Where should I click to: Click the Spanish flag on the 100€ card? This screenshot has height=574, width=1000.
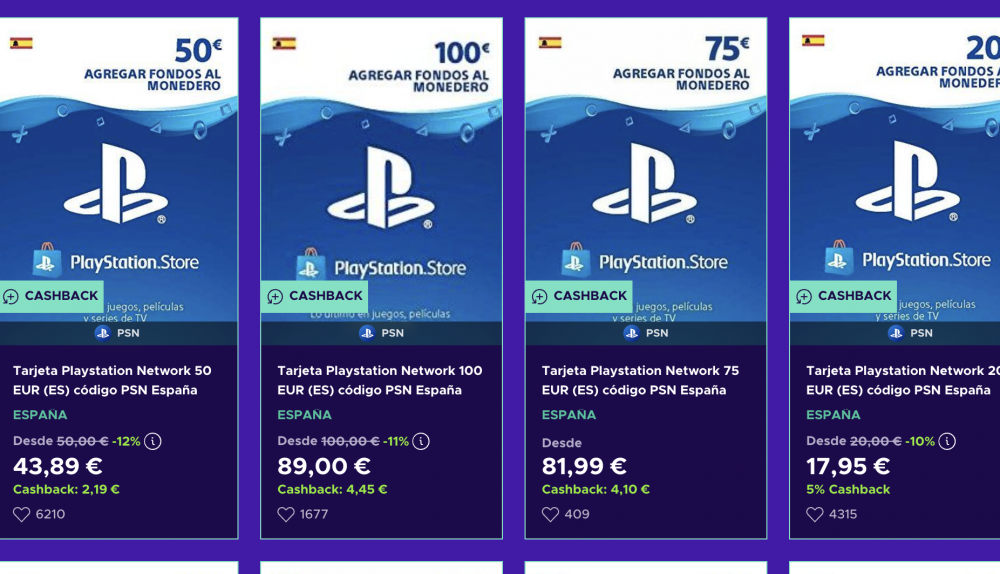tap(285, 44)
